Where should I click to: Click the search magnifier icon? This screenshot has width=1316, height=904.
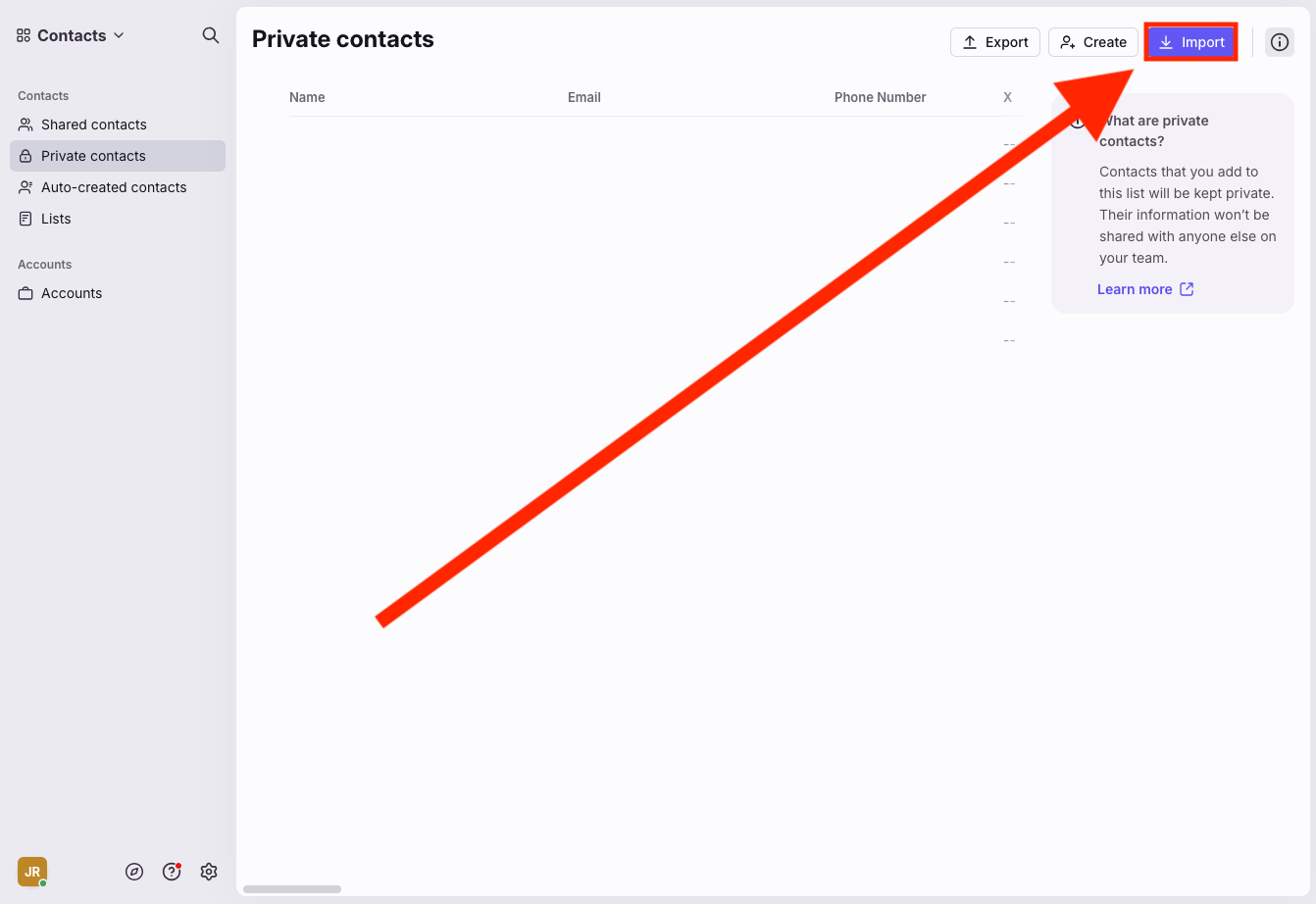click(x=210, y=35)
